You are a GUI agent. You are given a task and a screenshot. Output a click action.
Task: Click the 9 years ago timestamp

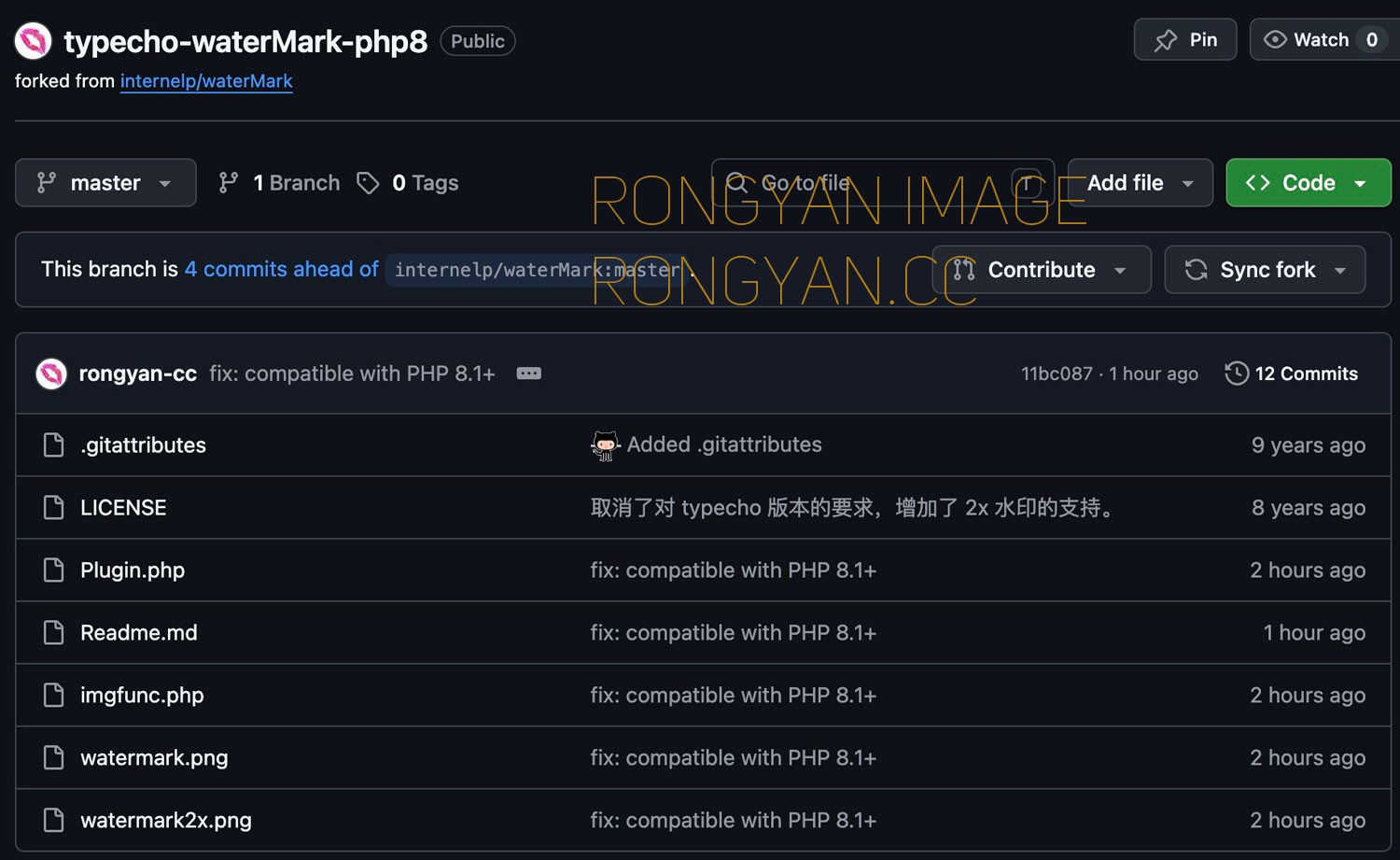tap(1309, 445)
